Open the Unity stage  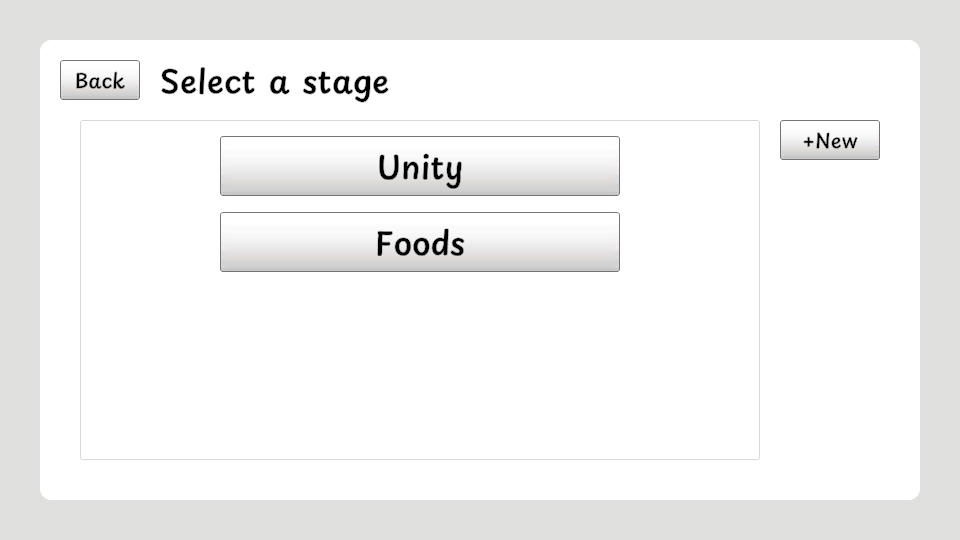coord(420,166)
